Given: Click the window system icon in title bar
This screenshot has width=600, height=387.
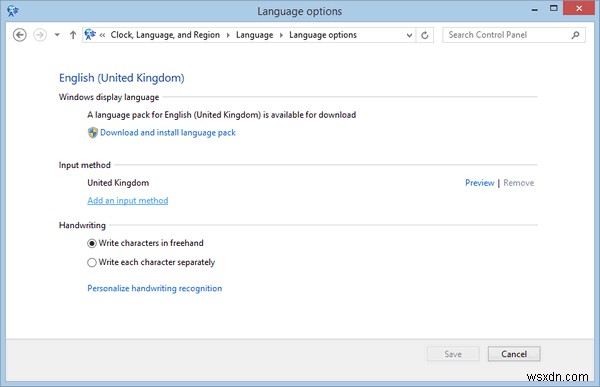Looking at the screenshot, I should (13, 10).
